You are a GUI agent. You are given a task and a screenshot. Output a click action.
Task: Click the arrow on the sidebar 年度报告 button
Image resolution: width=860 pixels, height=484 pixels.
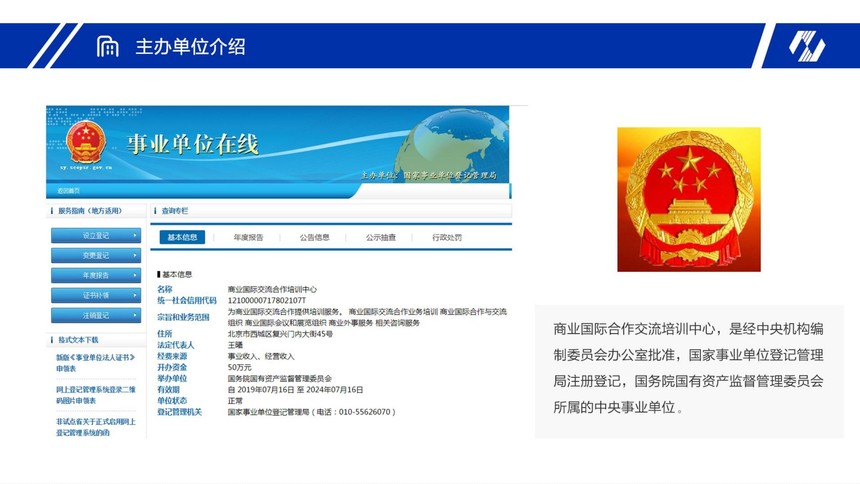(134, 275)
